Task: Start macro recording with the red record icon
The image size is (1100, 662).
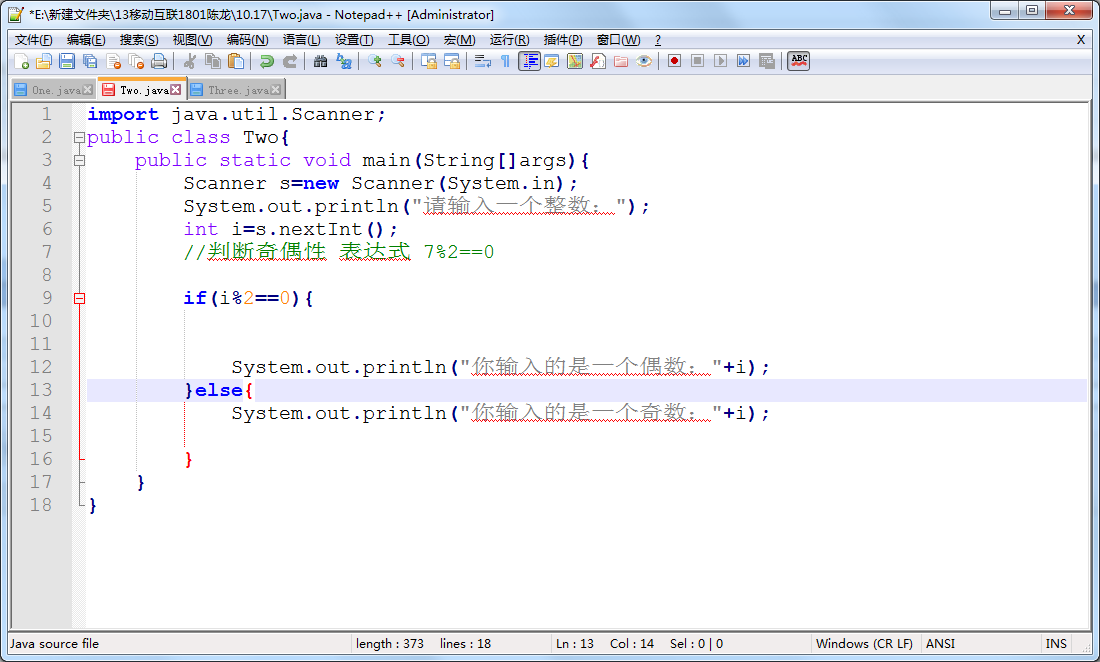Action: [675, 61]
